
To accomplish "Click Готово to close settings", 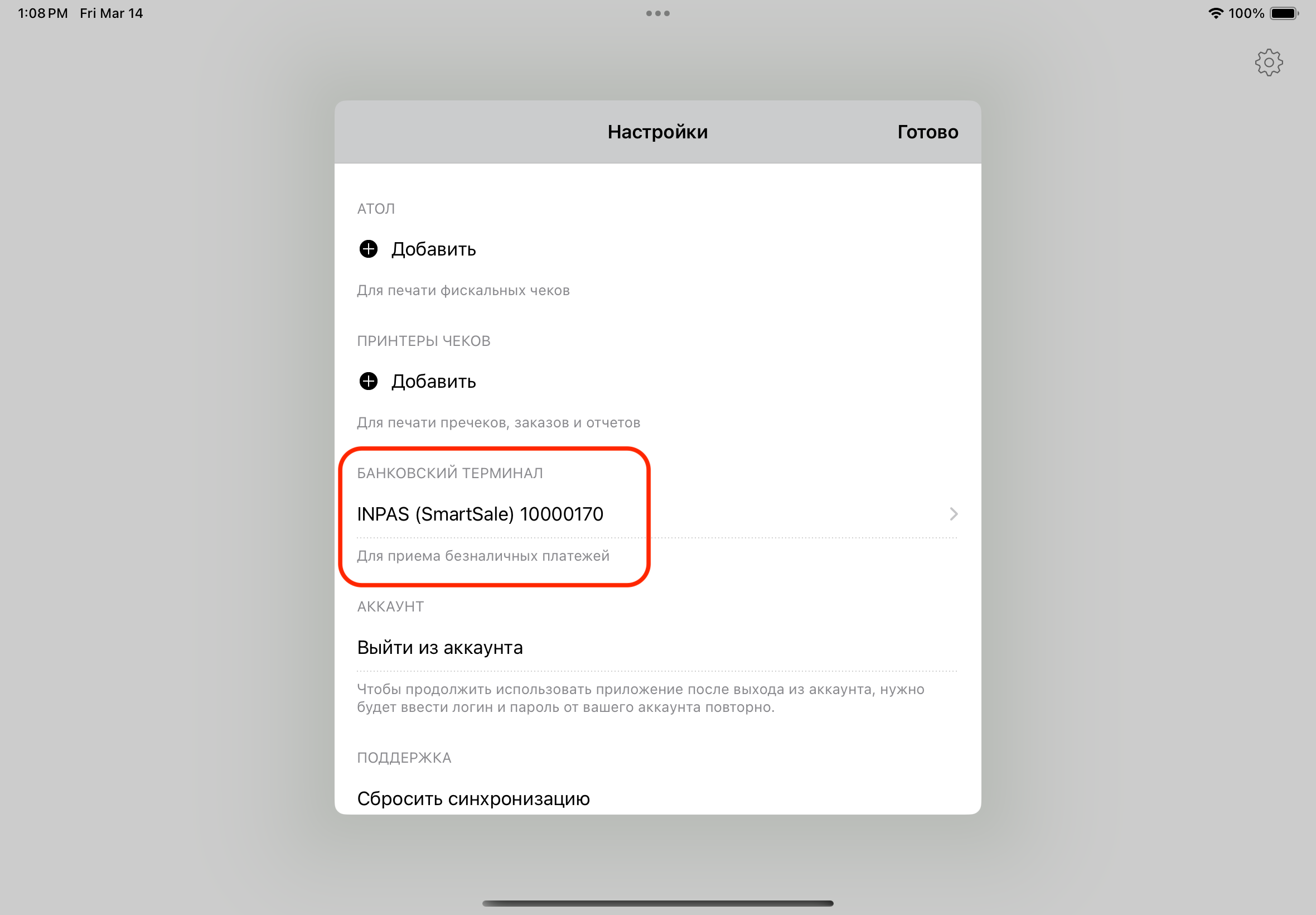I will click(927, 132).
